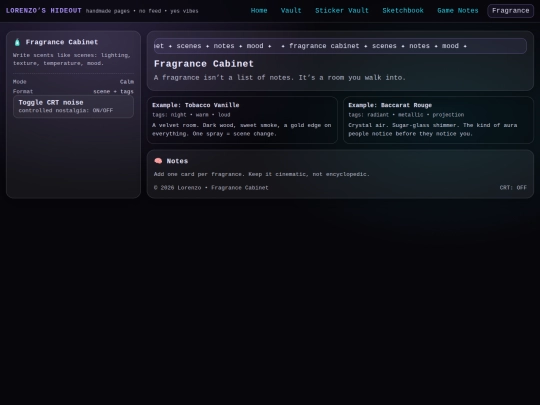This screenshot has width=540, height=405.
Task: Click the 'Notes' section heading
Action: pos(177,161)
